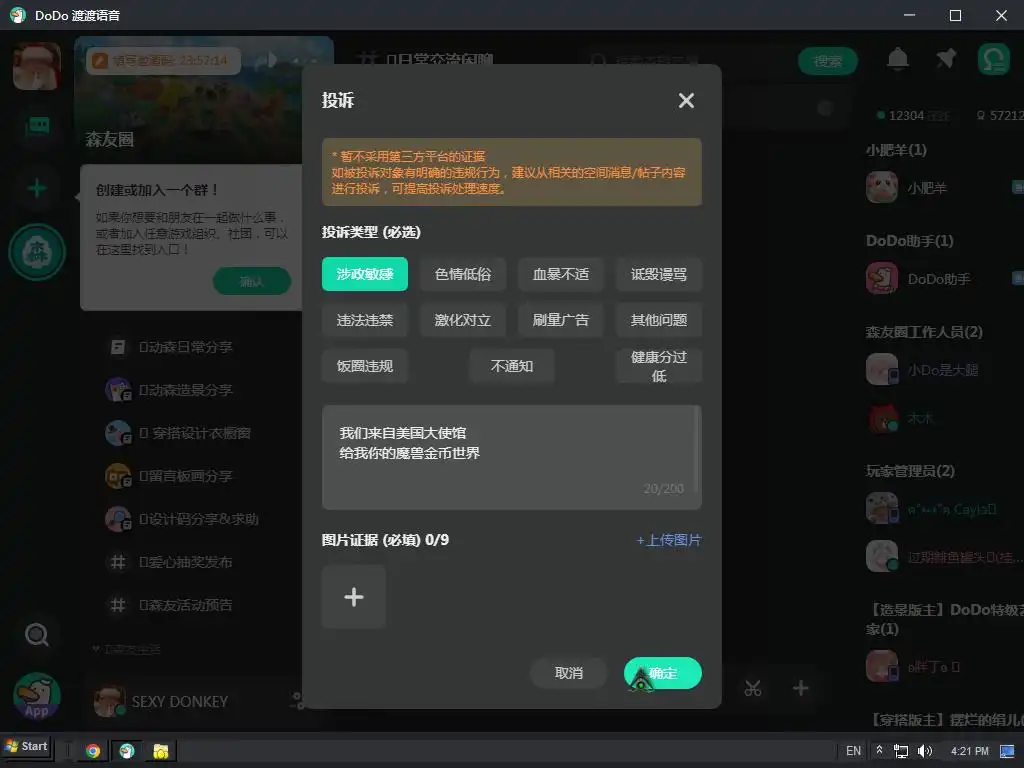Click the scissors screenshot icon
The image size is (1024, 768).
(x=753, y=688)
